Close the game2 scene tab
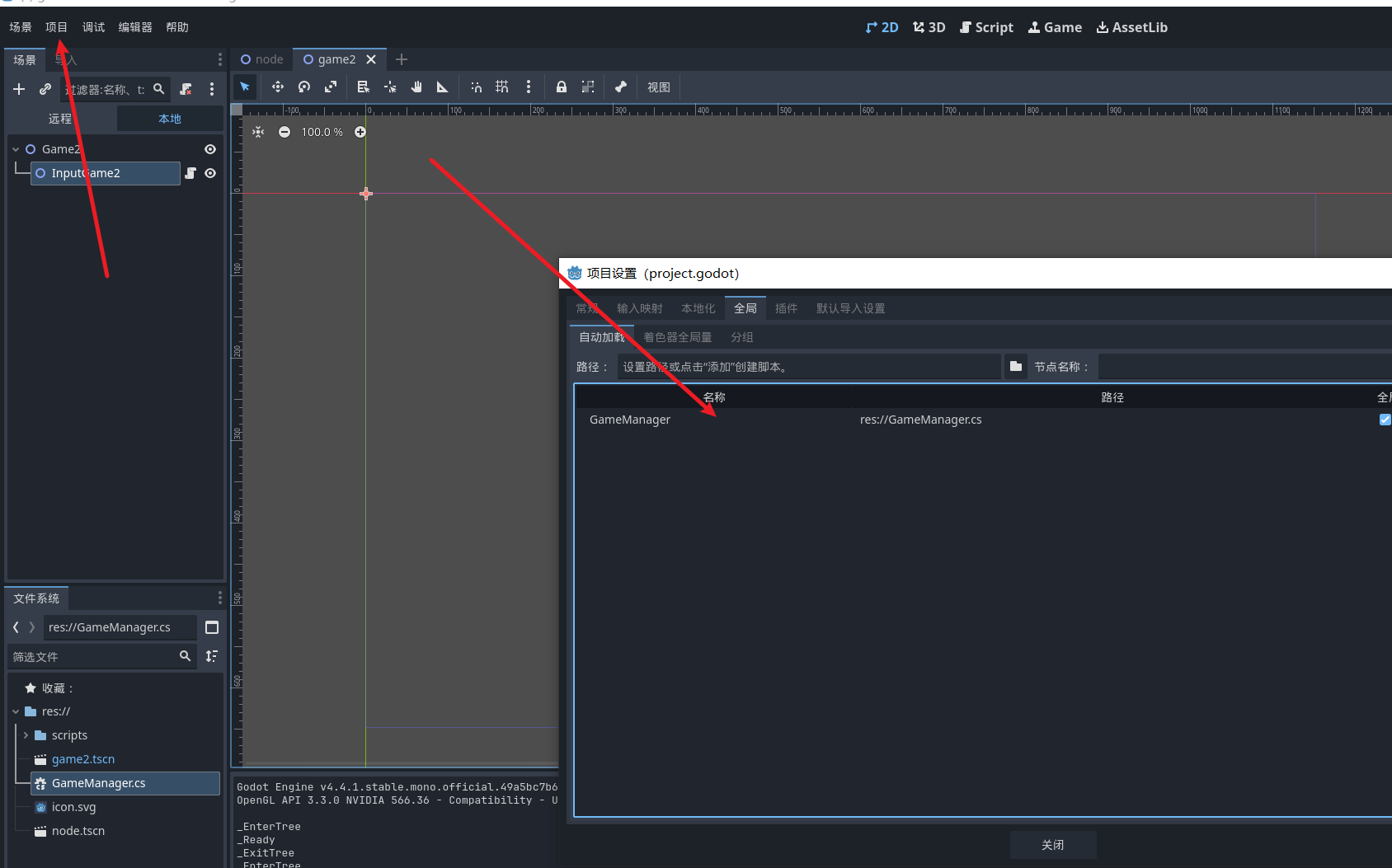 (371, 59)
